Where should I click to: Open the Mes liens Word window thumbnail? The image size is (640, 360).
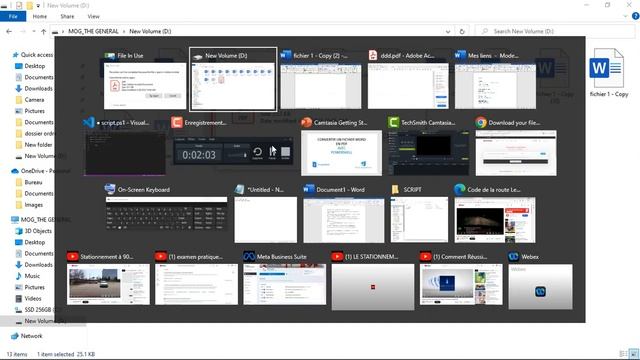point(495,86)
